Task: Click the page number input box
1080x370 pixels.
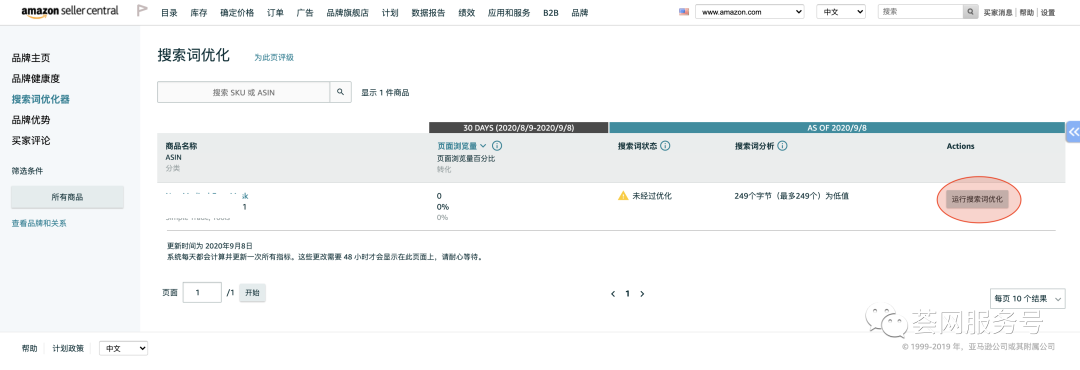Action: 202,293
